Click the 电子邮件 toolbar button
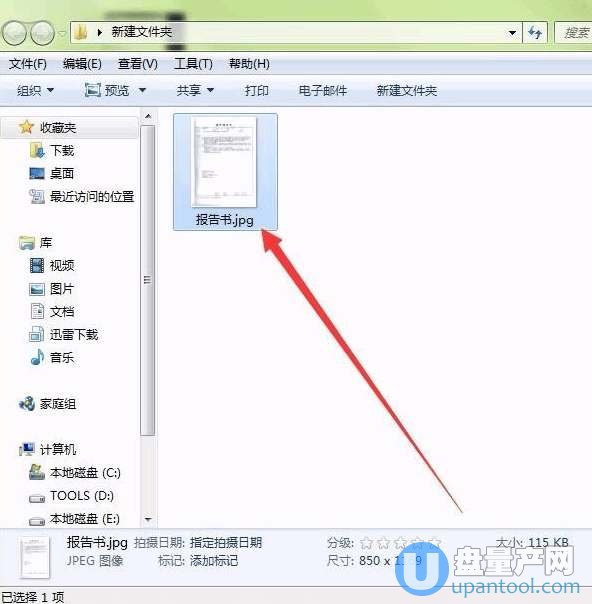Screen dimensions: 592x604 click(323, 91)
